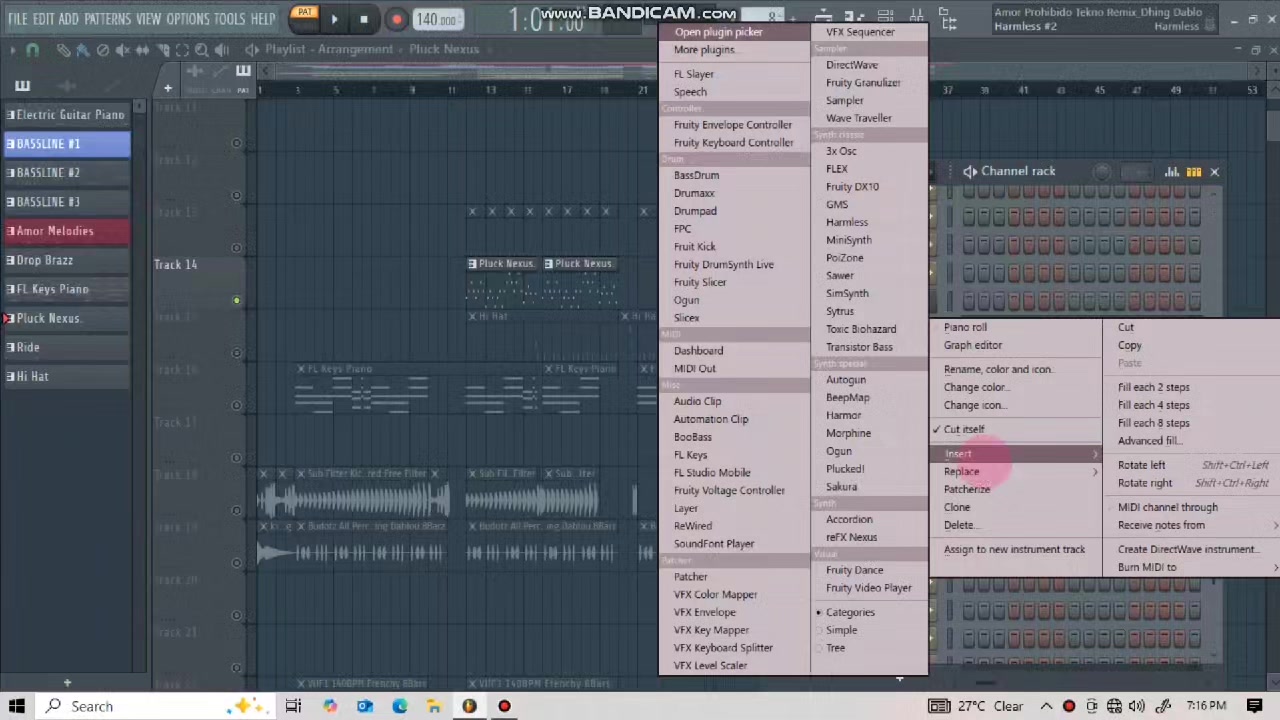Viewport: 1280px width, 720px height.
Task: Toggle the Track 14 mute indicator
Action: (236, 300)
